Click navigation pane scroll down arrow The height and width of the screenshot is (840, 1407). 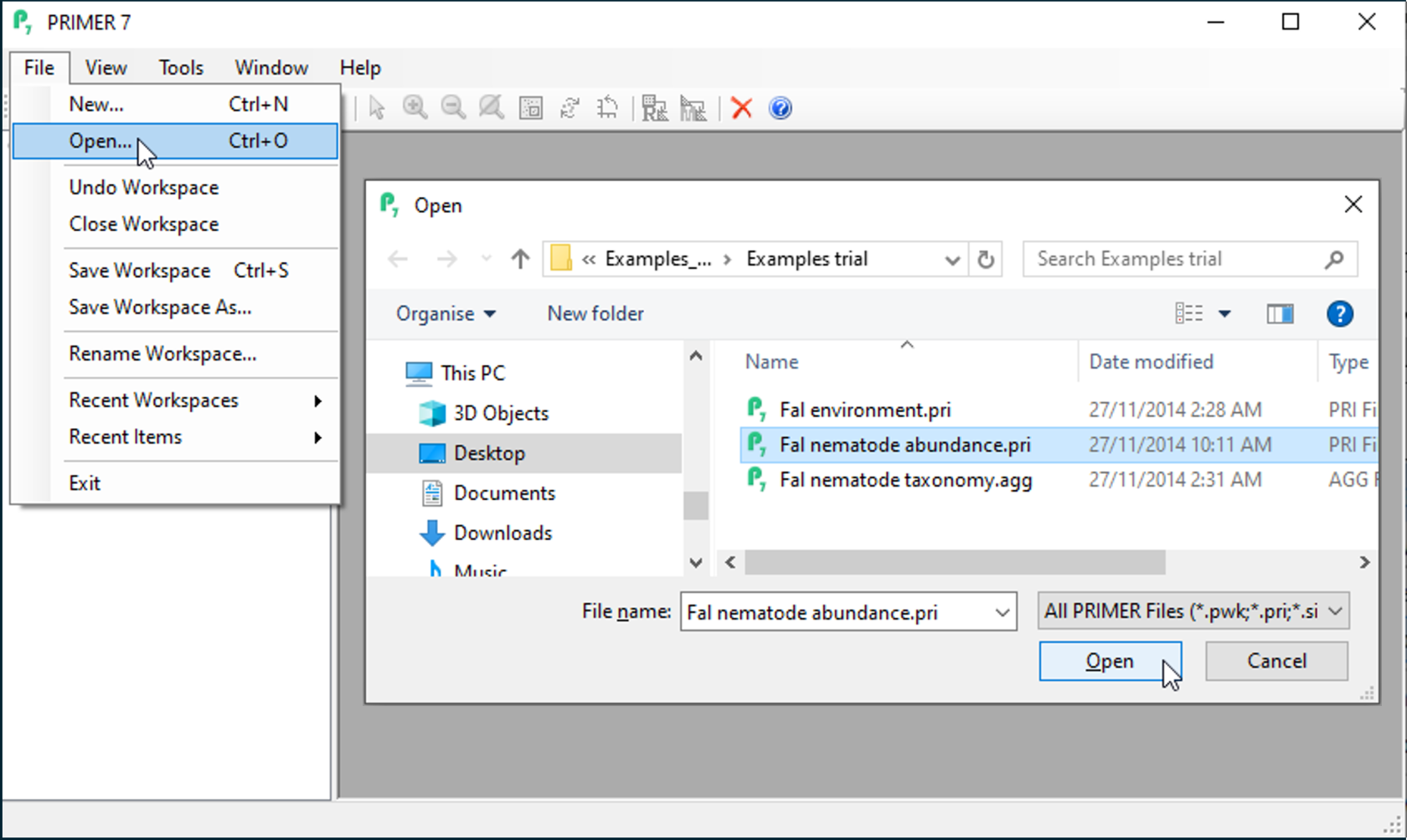tap(695, 564)
